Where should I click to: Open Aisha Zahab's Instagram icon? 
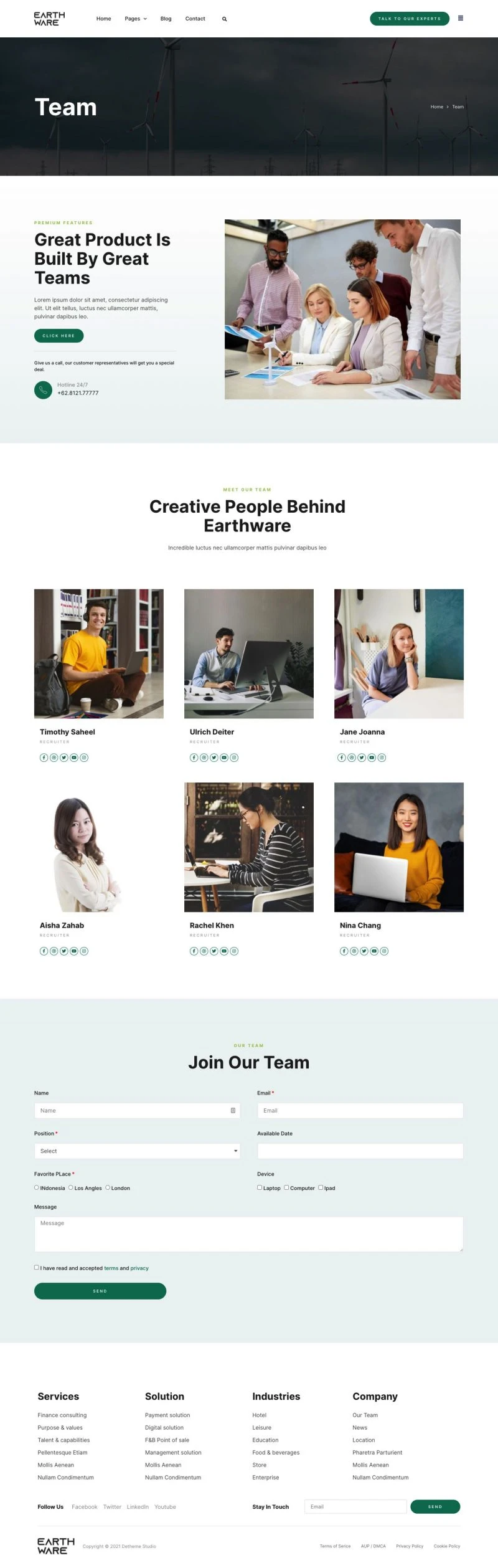(84, 951)
